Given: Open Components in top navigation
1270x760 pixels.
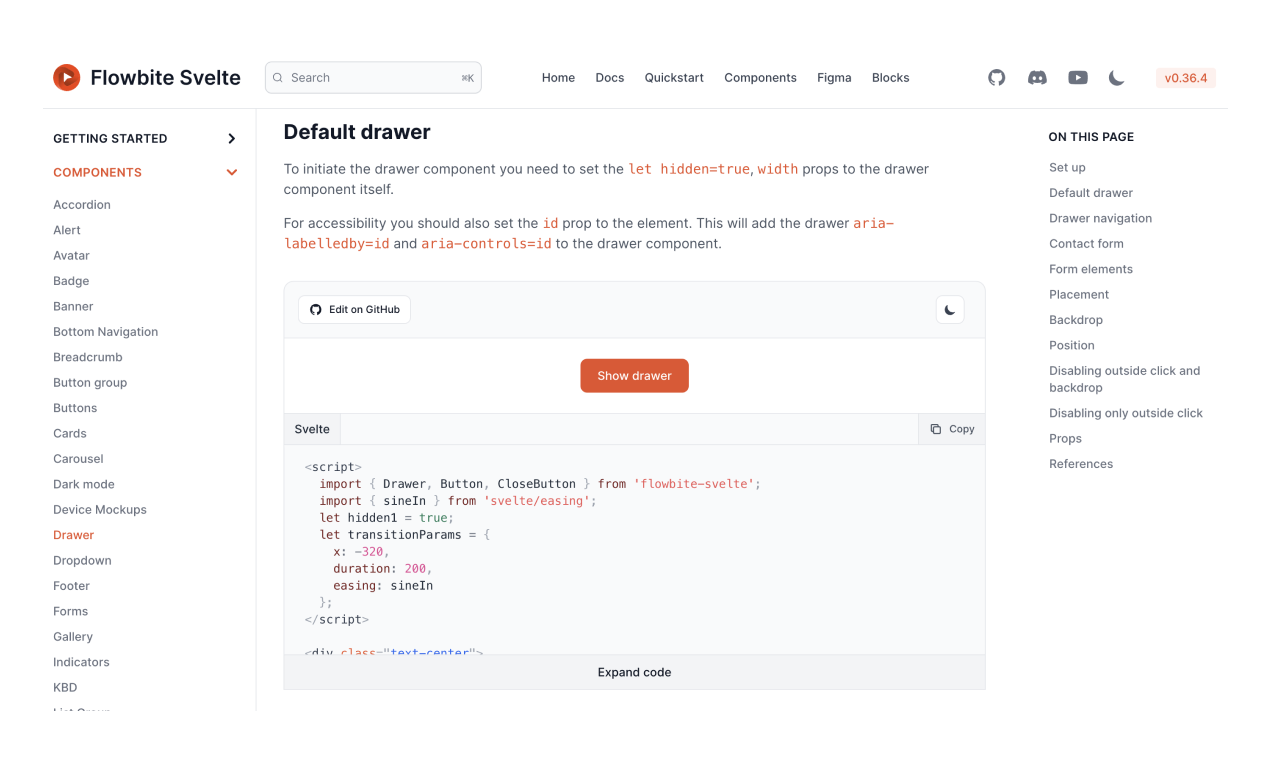Looking at the screenshot, I should tap(760, 77).
